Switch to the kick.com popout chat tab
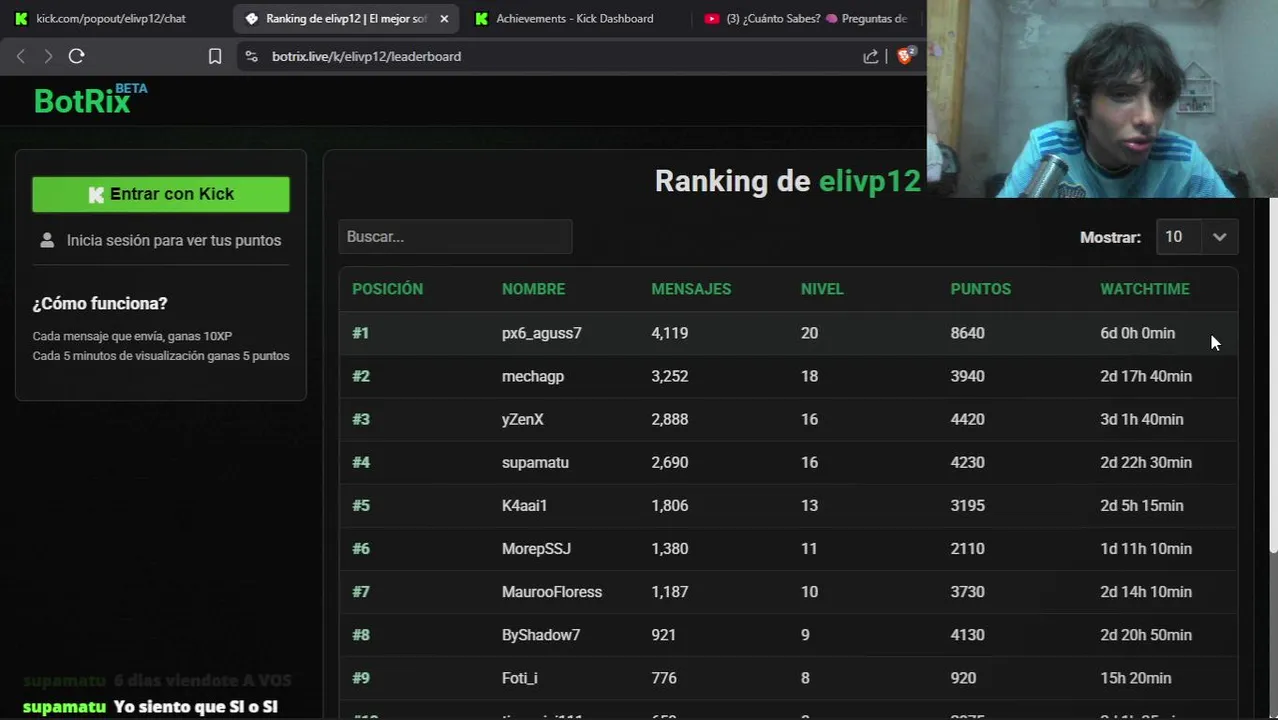The width and height of the screenshot is (1278, 720). (112, 18)
